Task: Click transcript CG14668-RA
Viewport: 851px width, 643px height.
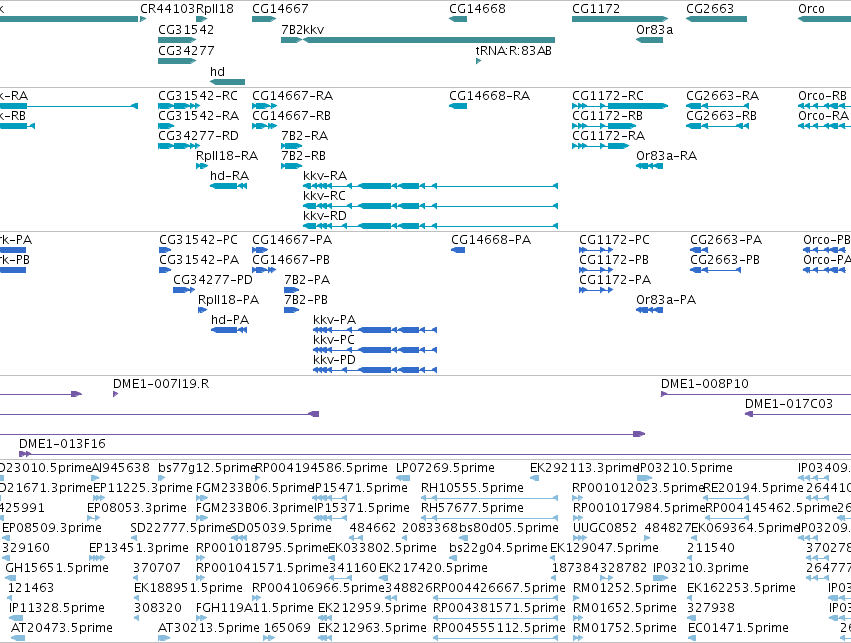Action: tap(458, 106)
